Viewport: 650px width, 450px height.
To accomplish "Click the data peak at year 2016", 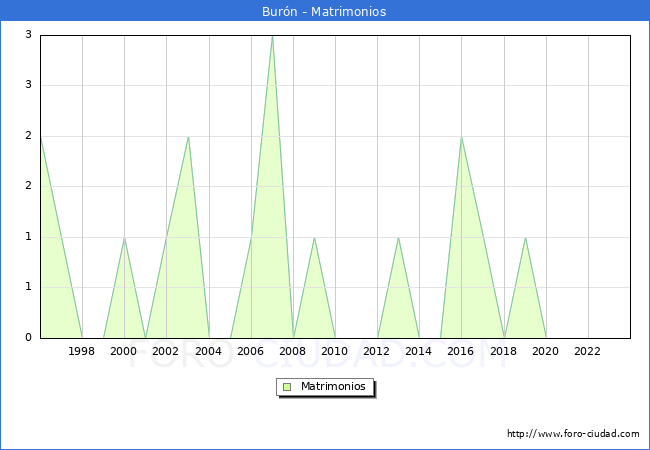I will point(461,138).
